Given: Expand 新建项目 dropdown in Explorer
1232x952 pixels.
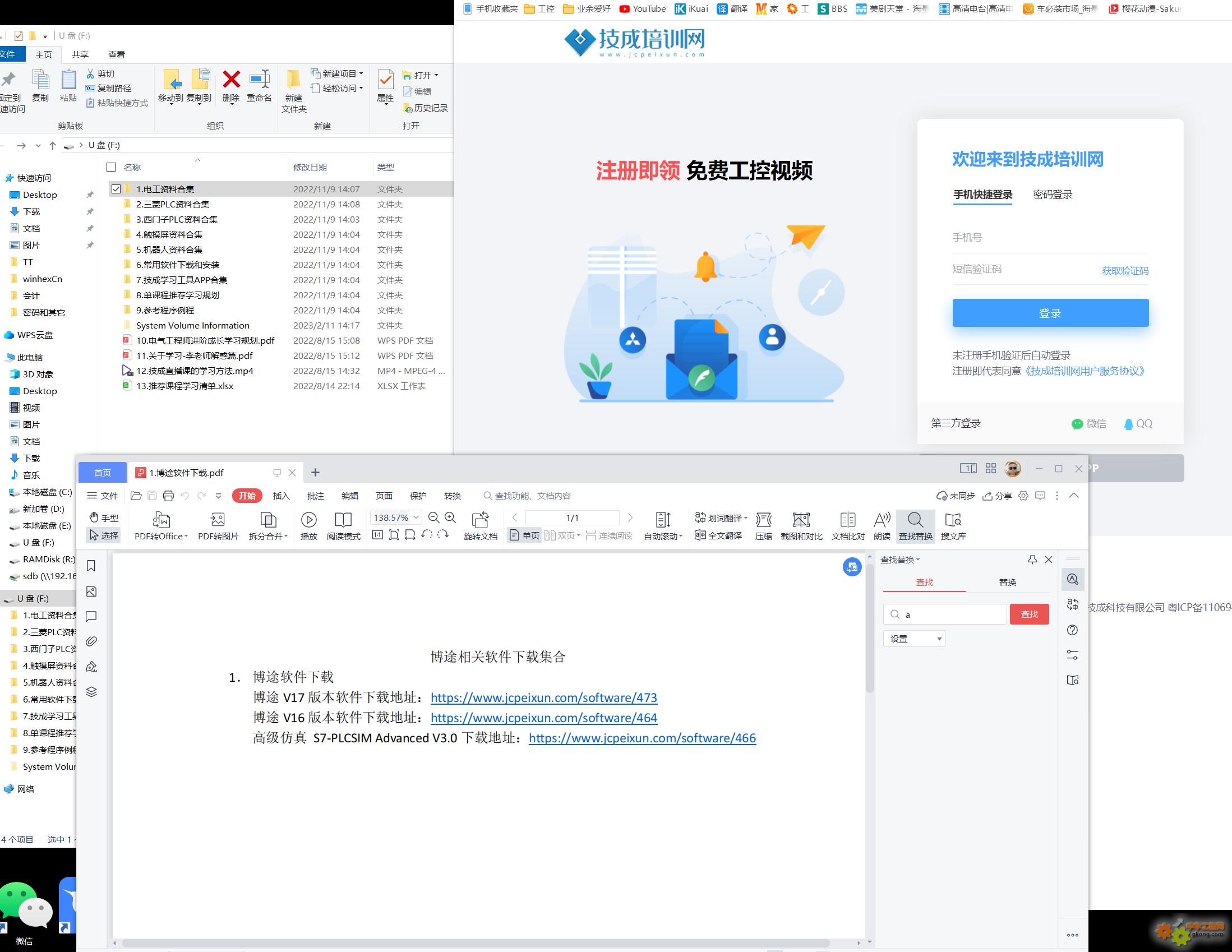Looking at the screenshot, I should (361, 73).
